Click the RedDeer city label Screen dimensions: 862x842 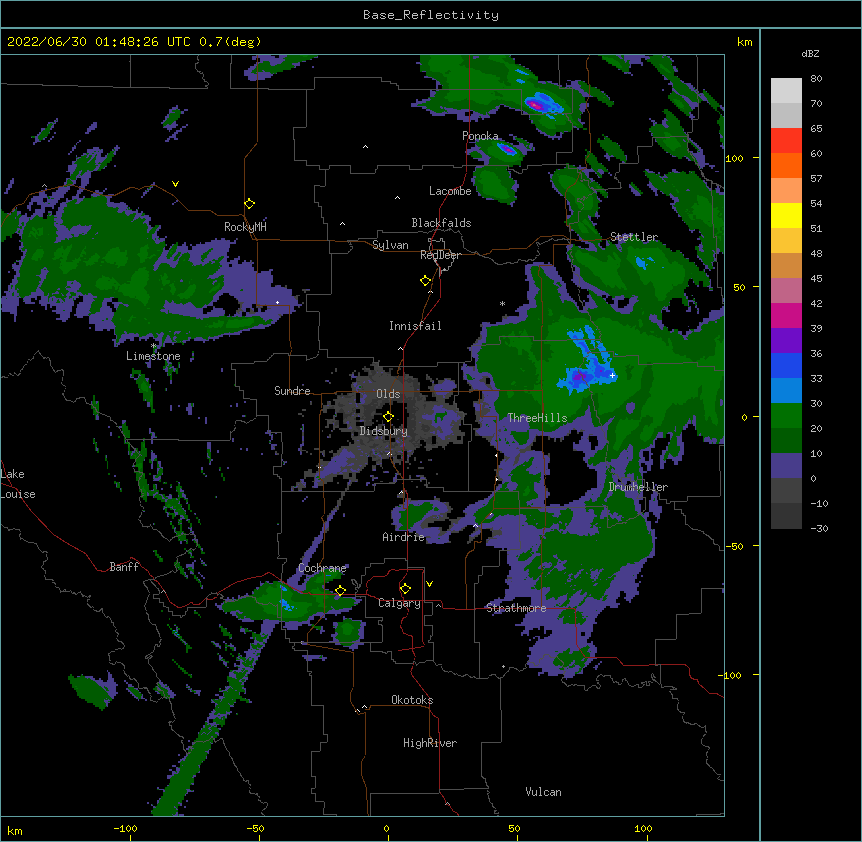coord(440,255)
